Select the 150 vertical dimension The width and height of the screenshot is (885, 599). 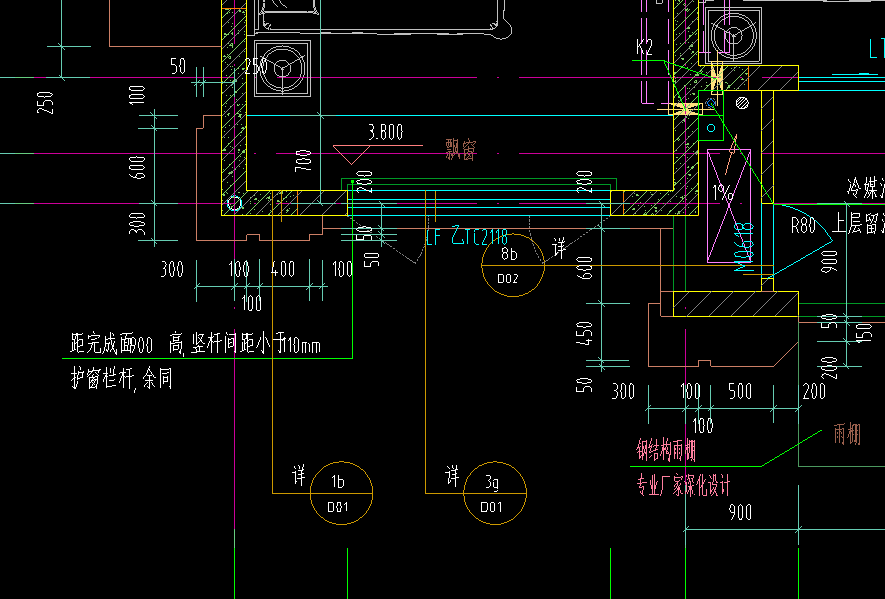click(x=864, y=331)
